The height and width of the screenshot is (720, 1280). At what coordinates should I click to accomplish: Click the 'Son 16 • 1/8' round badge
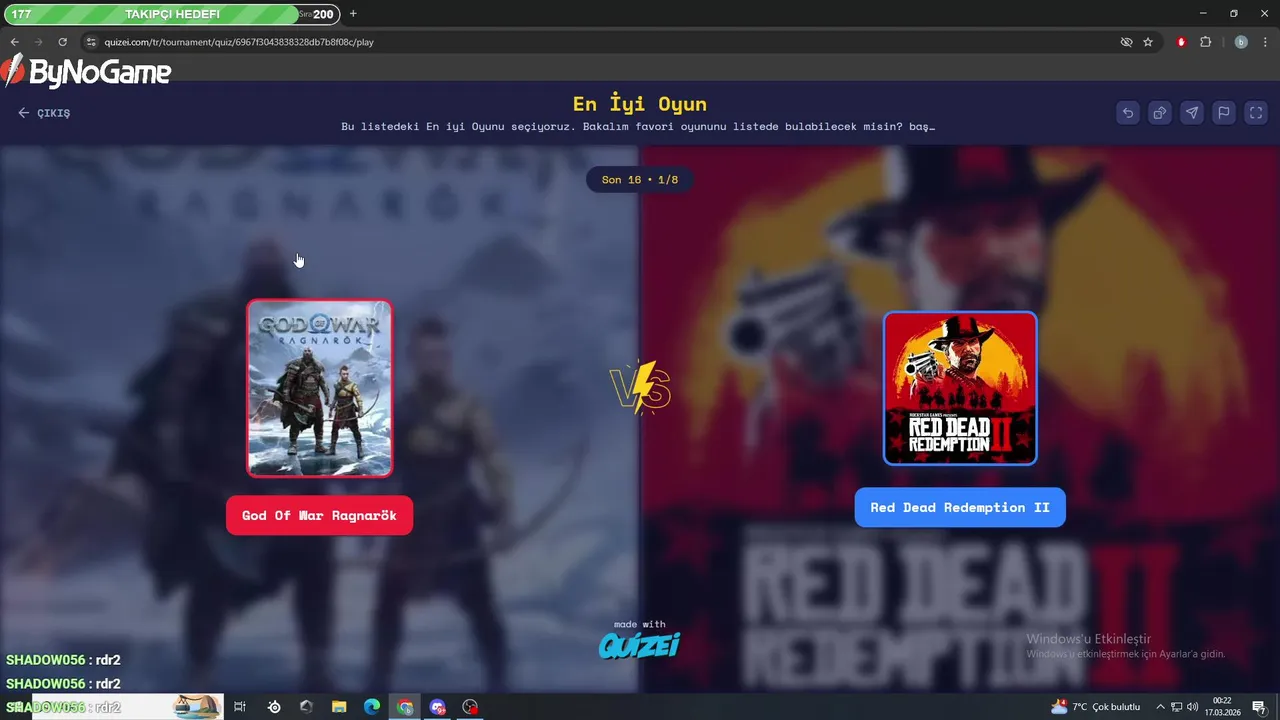pyautogui.click(x=640, y=180)
